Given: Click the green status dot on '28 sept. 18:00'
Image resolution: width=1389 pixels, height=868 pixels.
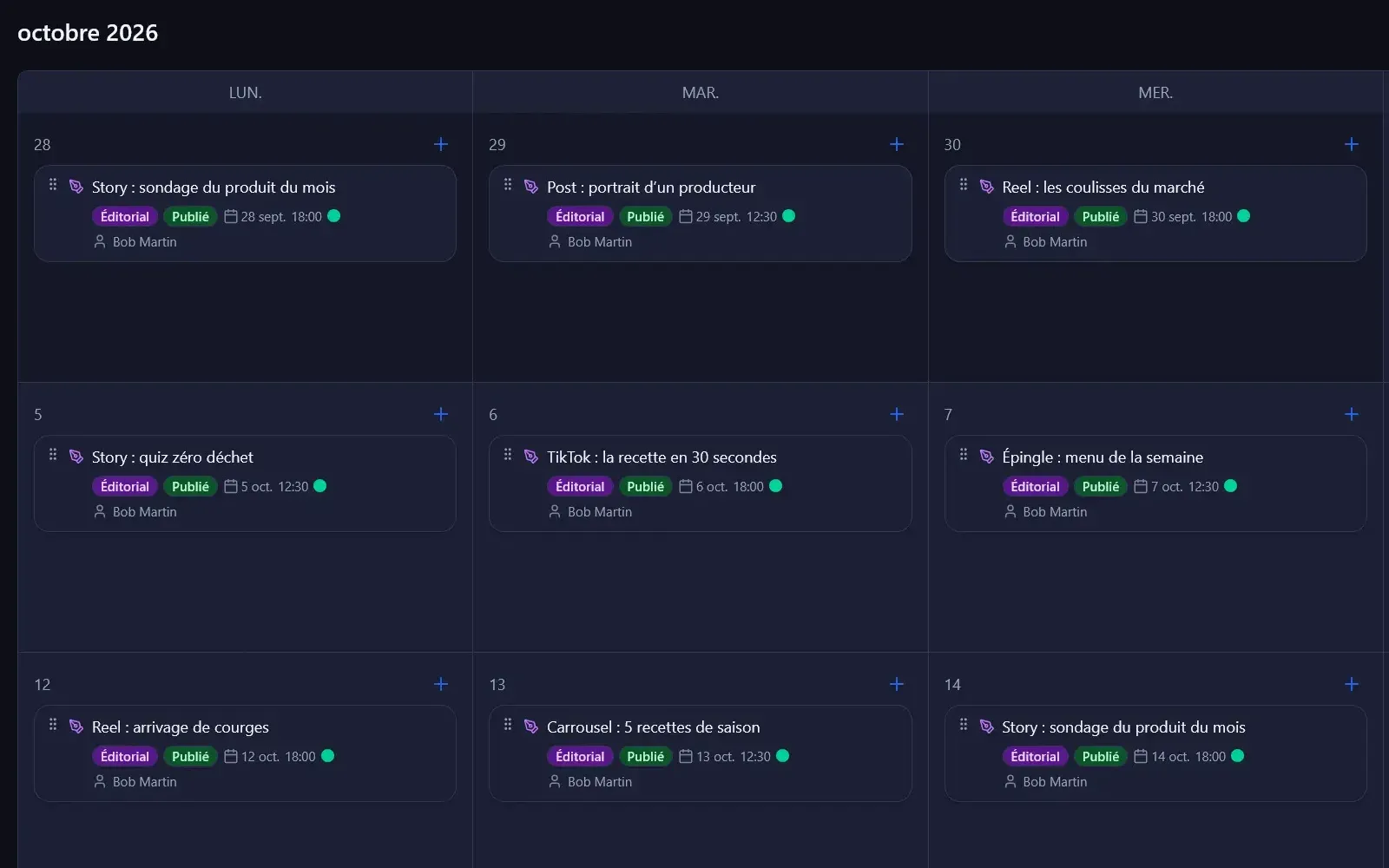Looking at the screenshot, I should (x=334, y=216).
